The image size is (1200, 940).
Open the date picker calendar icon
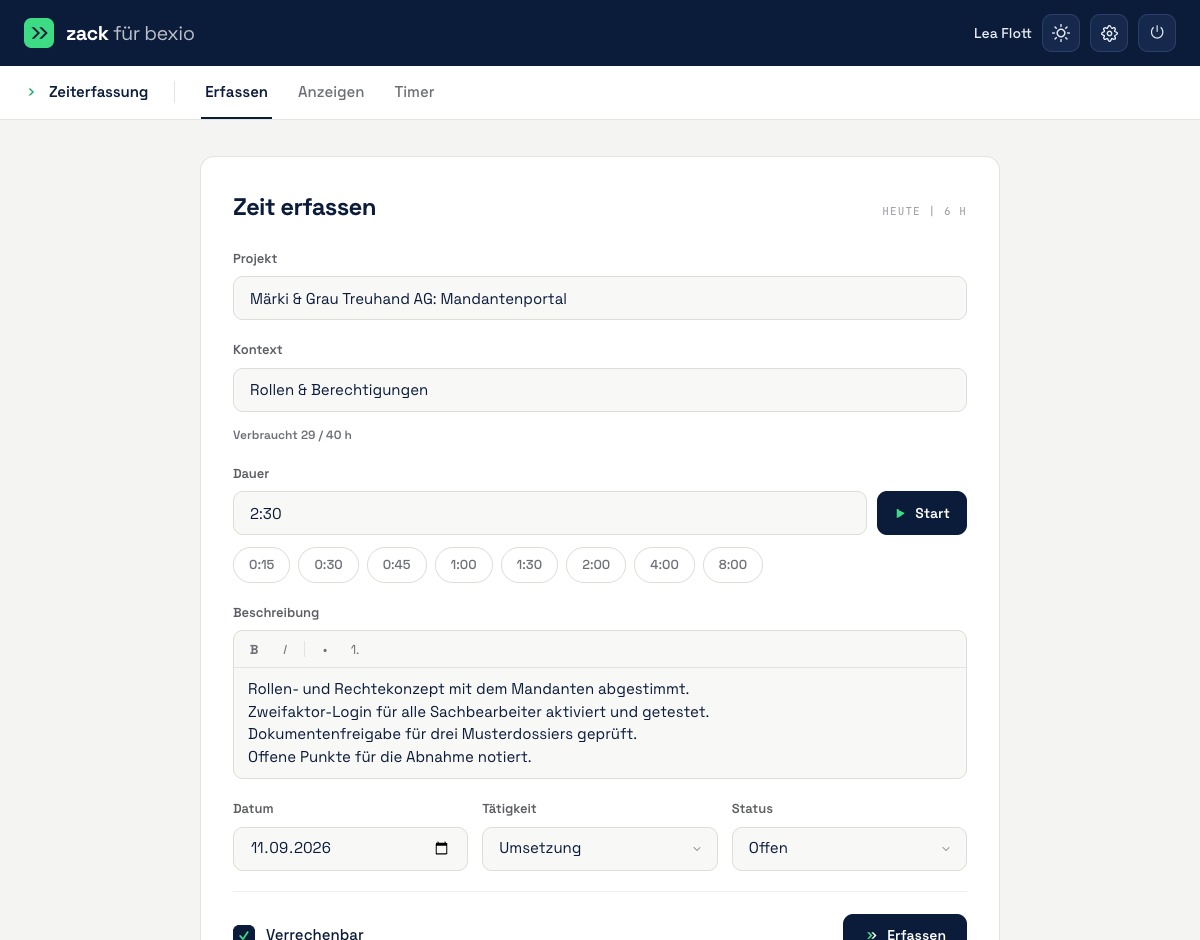pos(442,849)
